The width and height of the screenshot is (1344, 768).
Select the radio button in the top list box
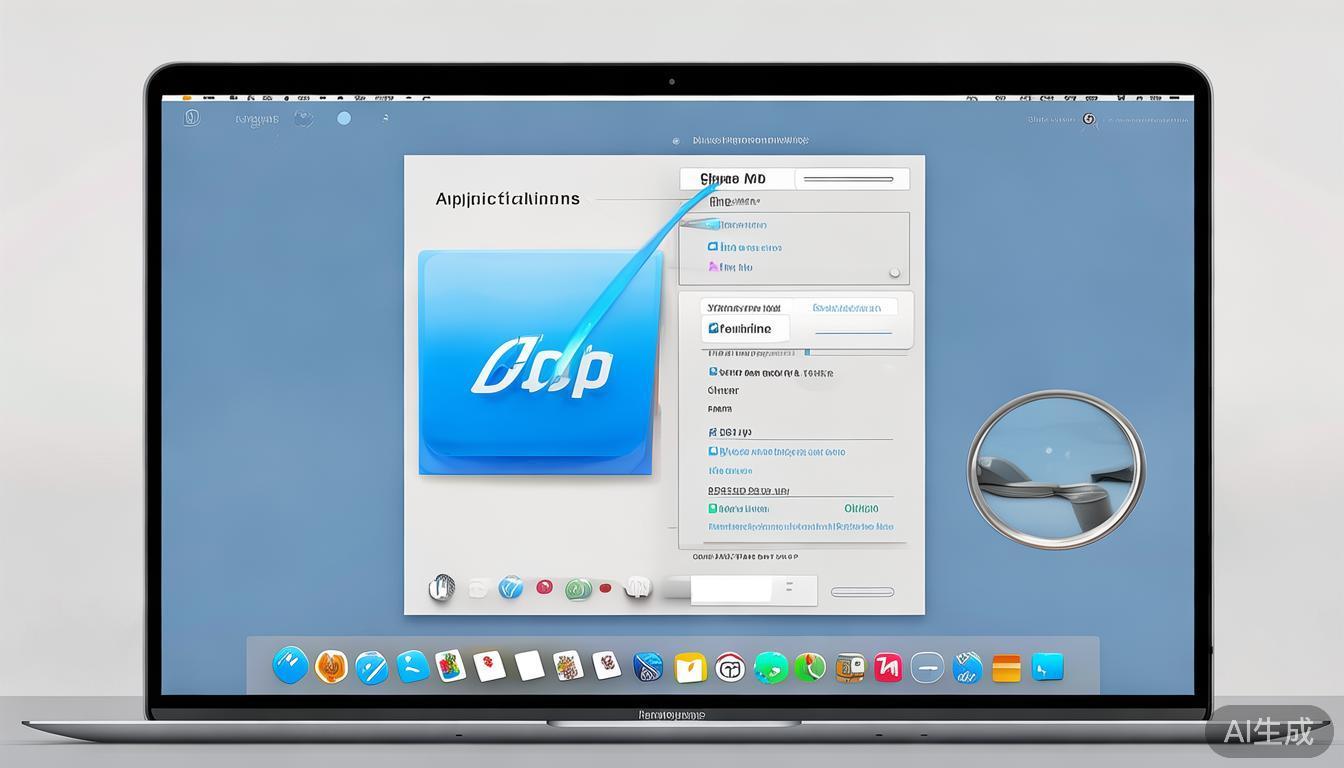tap(894, 272)
